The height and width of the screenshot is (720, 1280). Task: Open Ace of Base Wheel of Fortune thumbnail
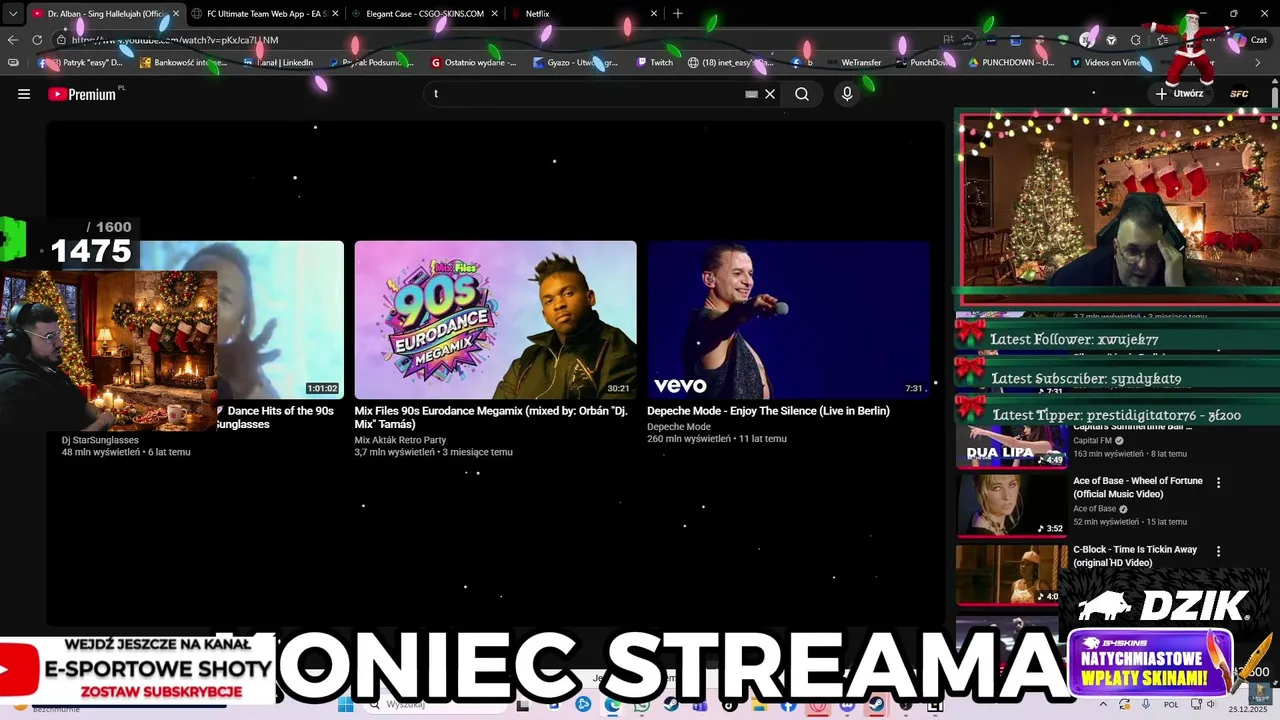pyautogui.click(x=1011, y=505)
